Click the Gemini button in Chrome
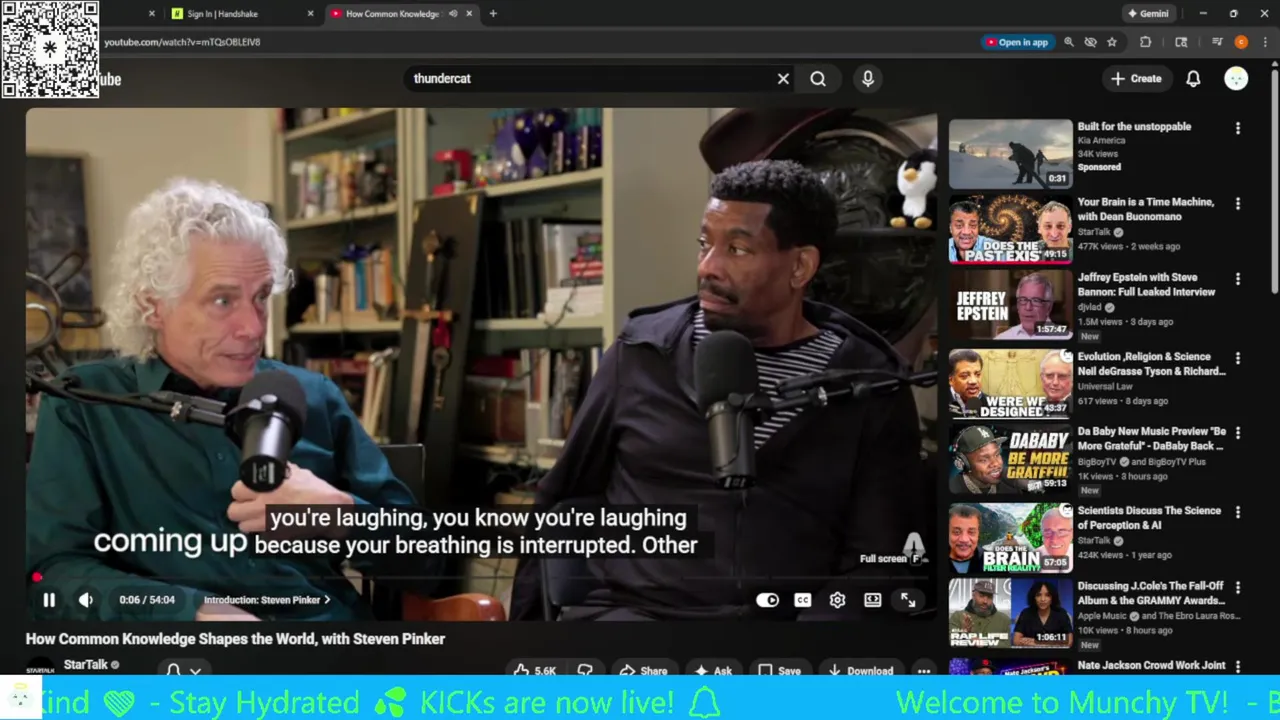 coord(1148,14)
